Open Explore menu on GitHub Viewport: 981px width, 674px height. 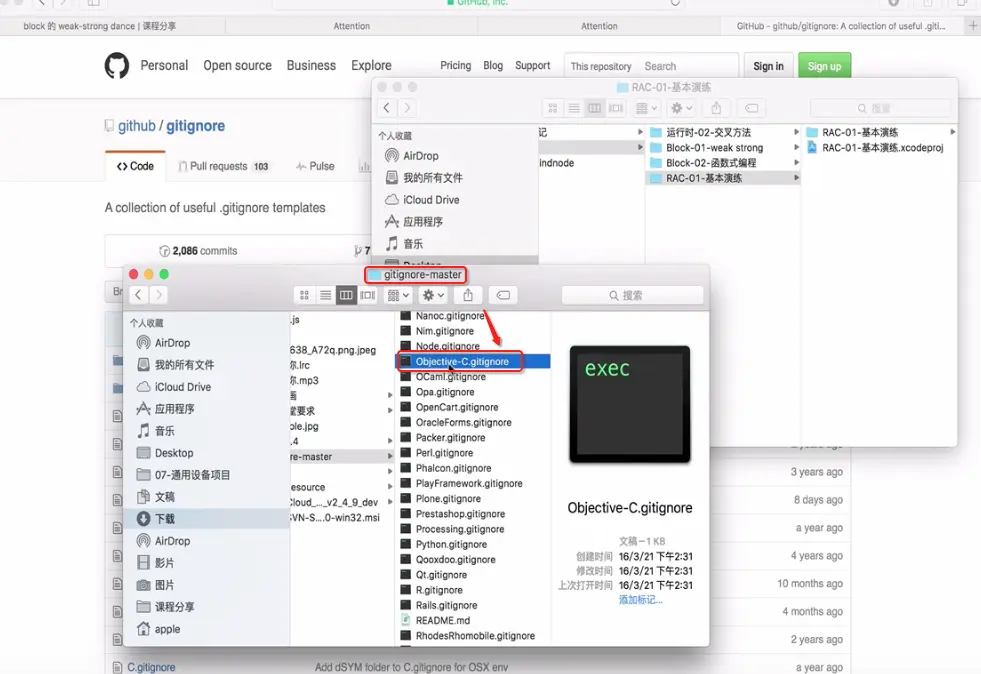[371, 65]
